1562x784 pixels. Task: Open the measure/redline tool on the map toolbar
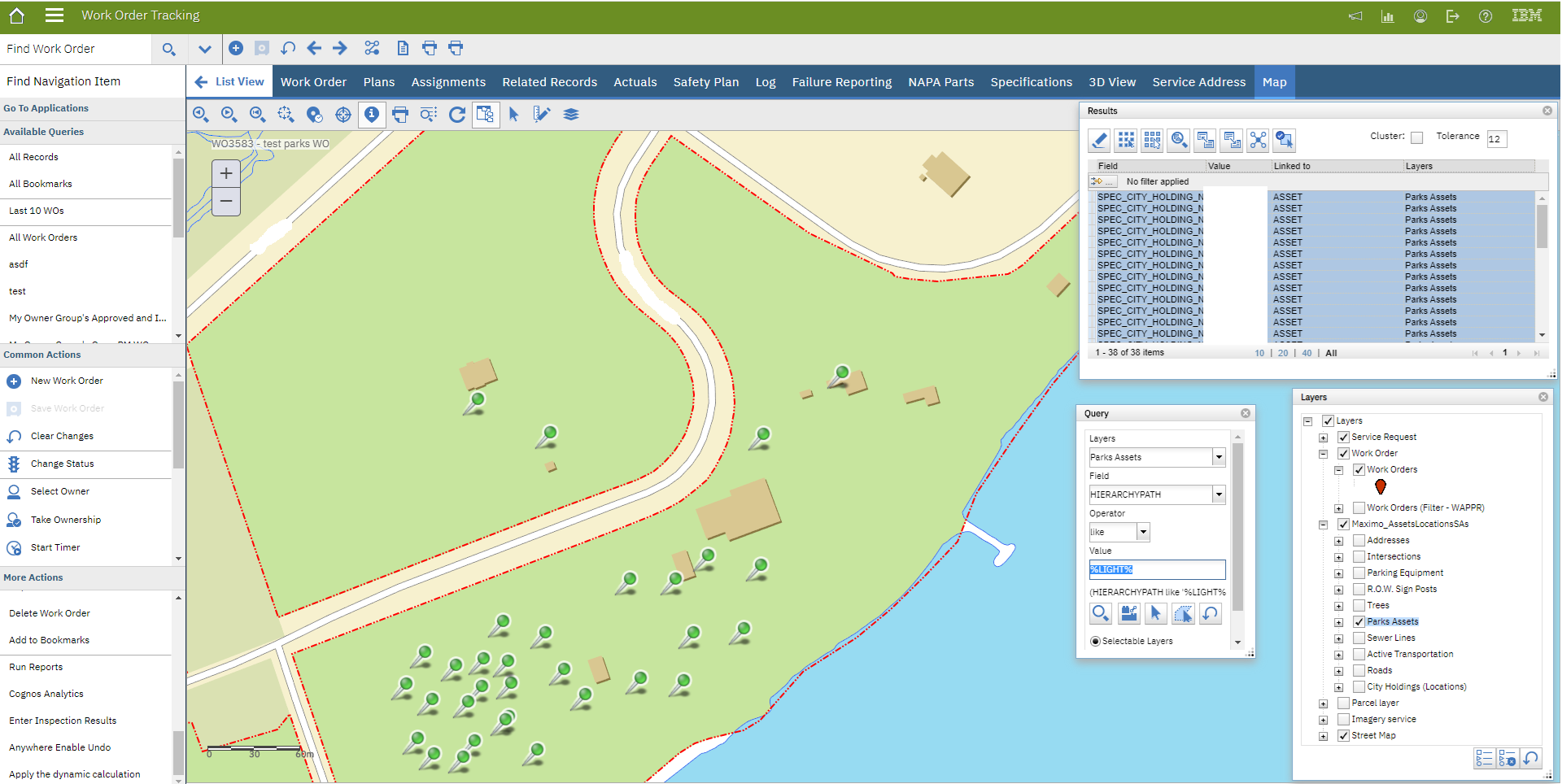(542, 114)
